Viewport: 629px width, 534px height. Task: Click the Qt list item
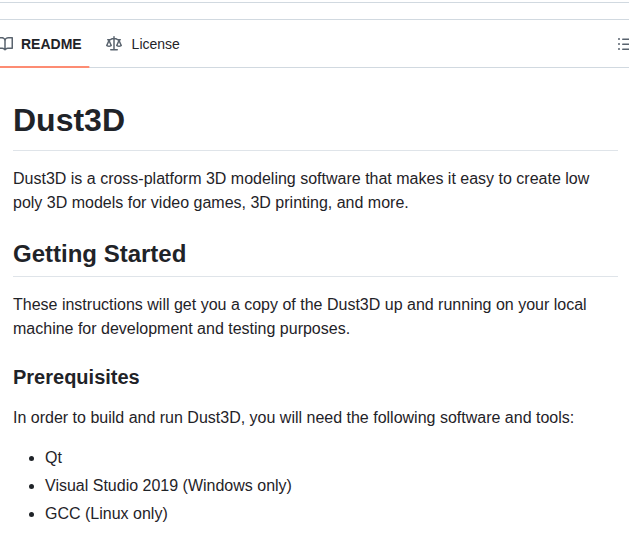53,457
